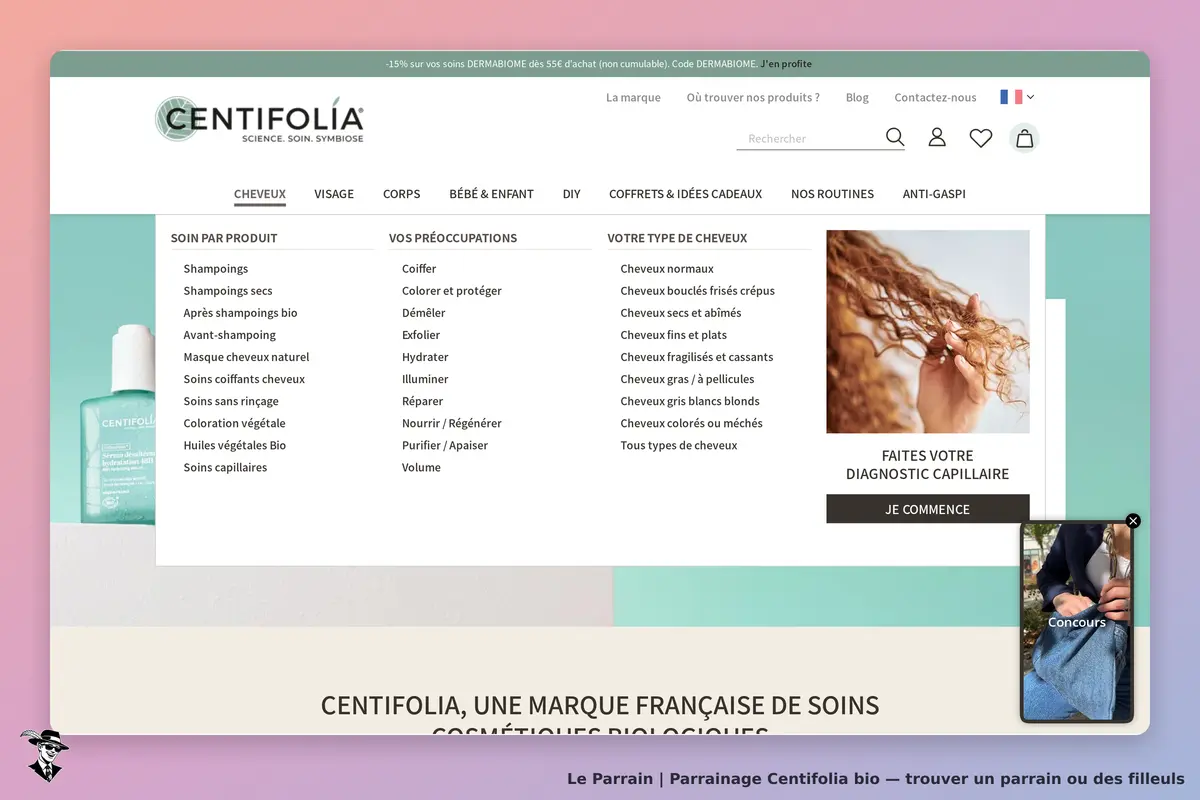
Task: Select Shampoings submenu item
Action: tap(216, 269)
